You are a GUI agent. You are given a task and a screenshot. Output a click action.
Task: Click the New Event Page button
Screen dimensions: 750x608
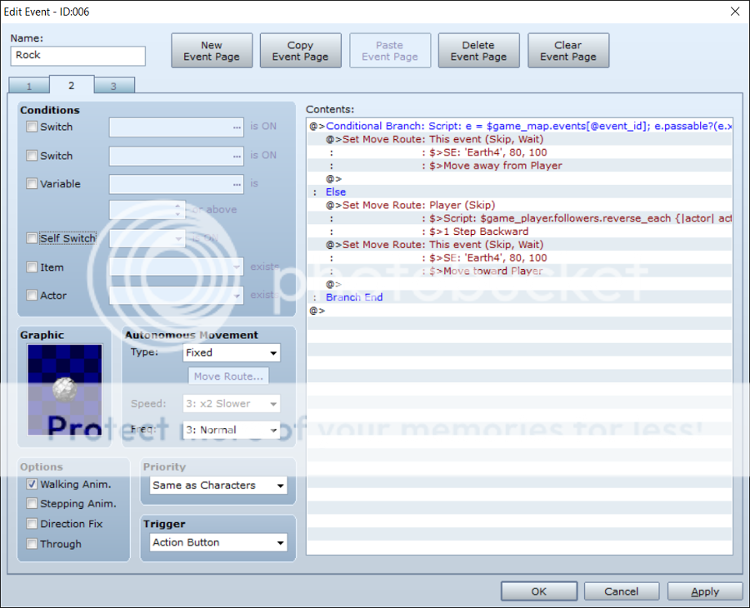click(212, 51)
